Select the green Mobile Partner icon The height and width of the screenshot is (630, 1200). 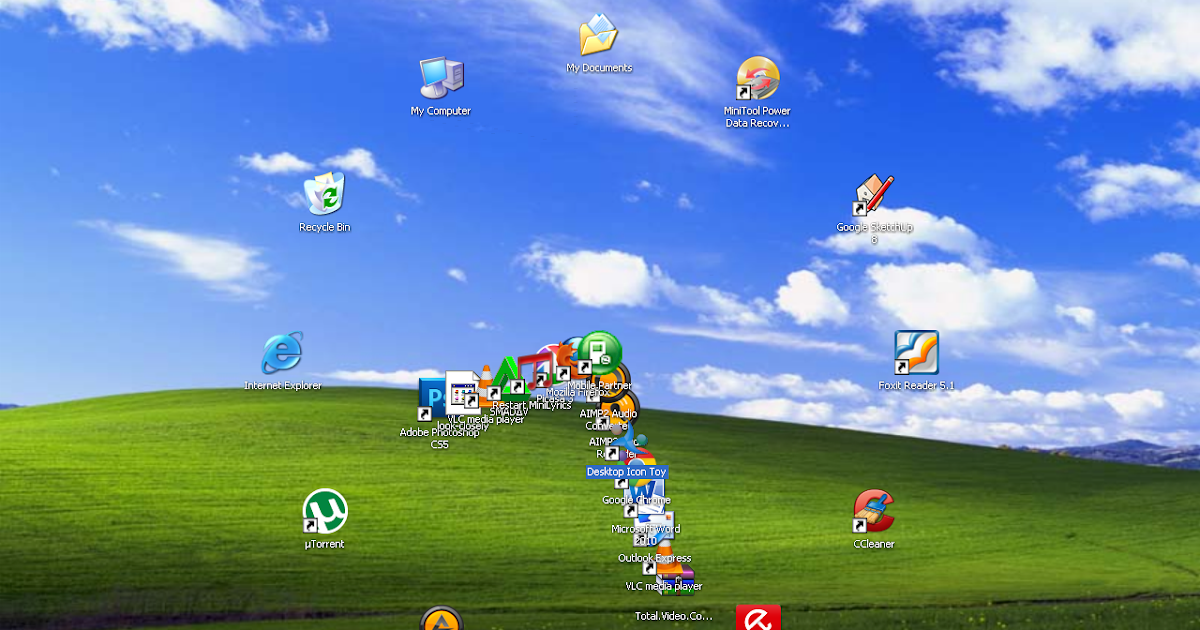coord(600,353)
